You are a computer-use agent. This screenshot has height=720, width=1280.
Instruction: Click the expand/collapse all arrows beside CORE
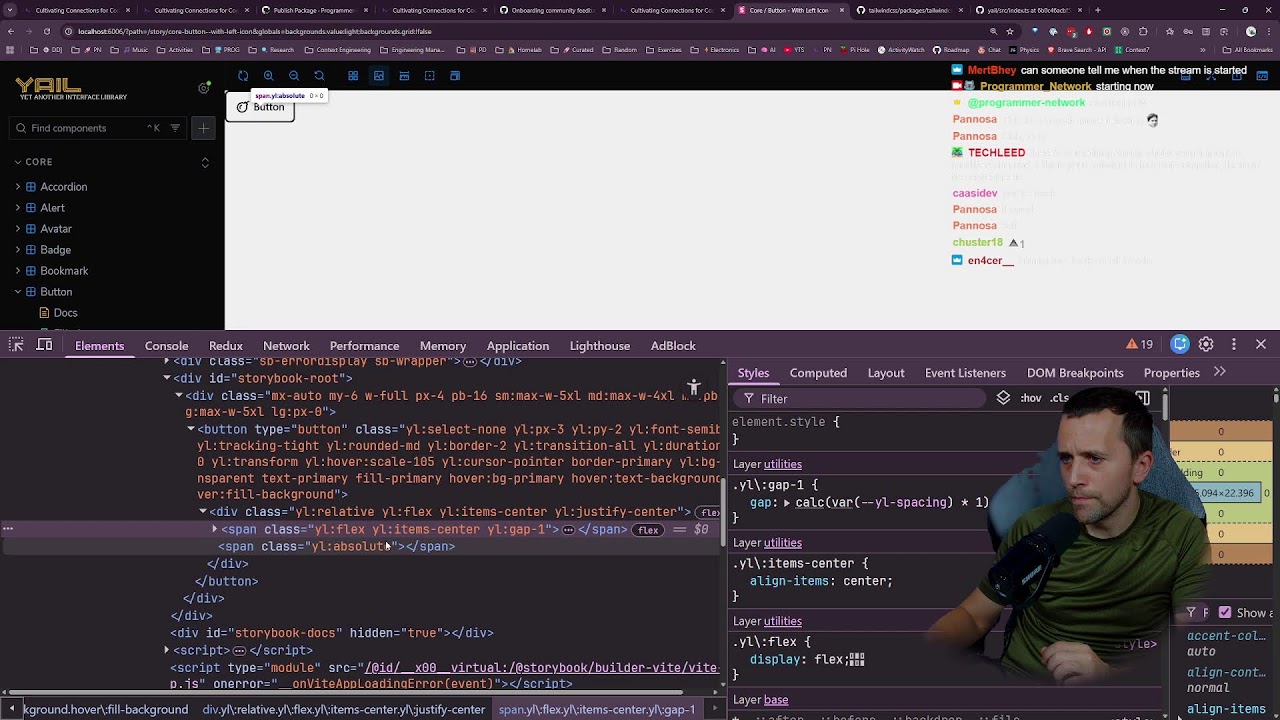[205, 162]
